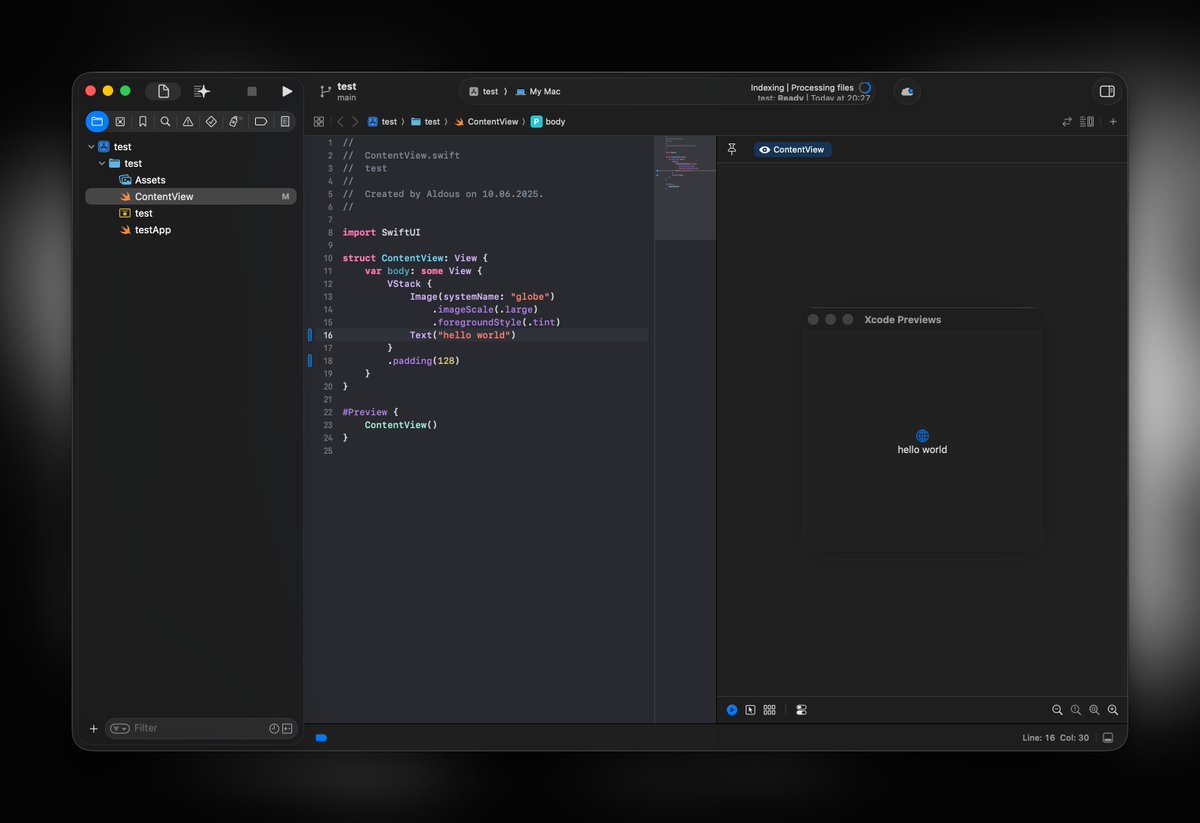Click the Run play button
Image resolution: width=1200 pixels, height=823 pixels.
(287, 91)
